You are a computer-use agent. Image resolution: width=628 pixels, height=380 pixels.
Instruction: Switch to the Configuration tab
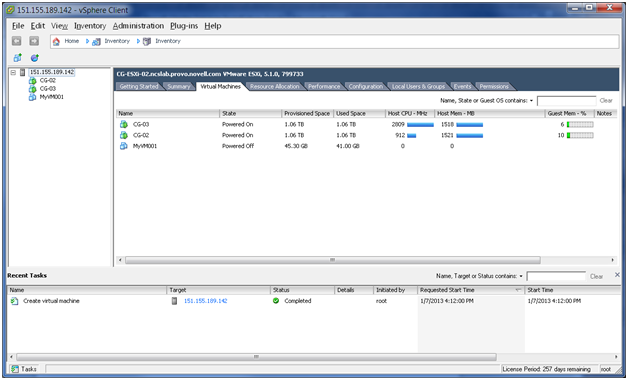[x=365, y=86]
